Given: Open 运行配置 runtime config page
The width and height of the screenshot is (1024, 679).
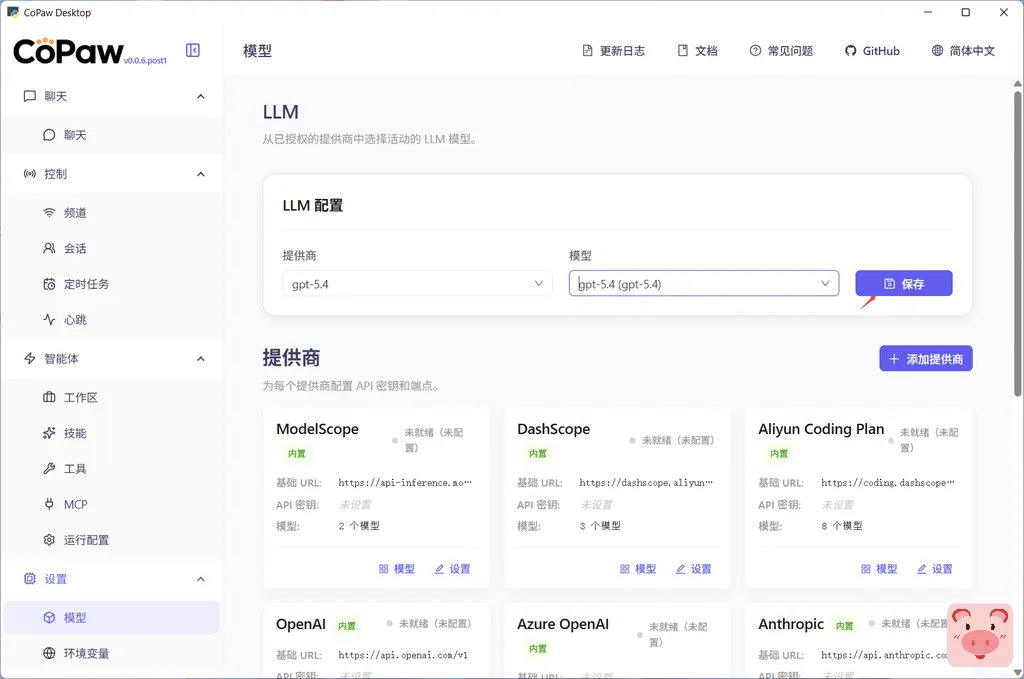Looking at the screenshot, I should pyautogui.click(x=112, y=540).
